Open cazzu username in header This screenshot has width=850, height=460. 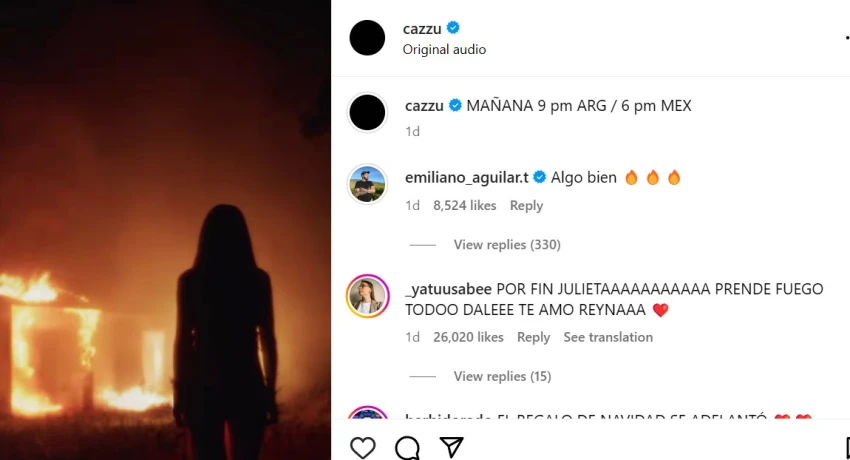click(422, 29)
